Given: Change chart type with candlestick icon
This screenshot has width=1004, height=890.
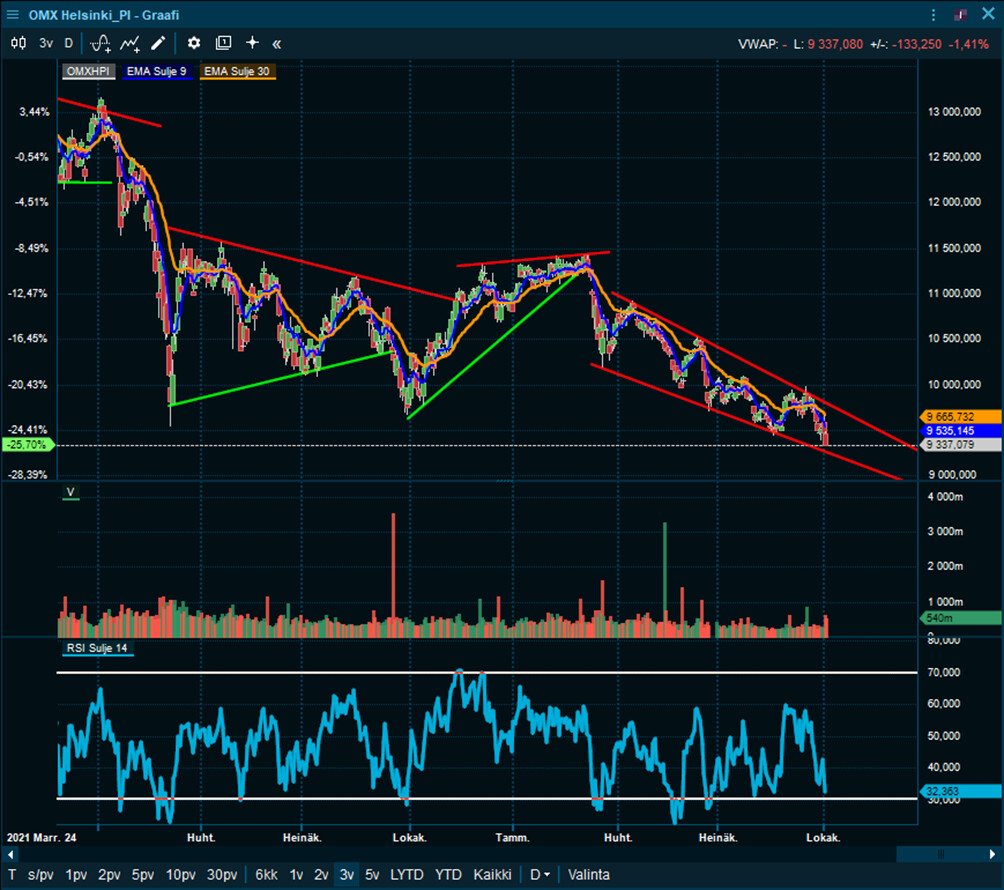Looking at the screenshot, I should [19, 44].
